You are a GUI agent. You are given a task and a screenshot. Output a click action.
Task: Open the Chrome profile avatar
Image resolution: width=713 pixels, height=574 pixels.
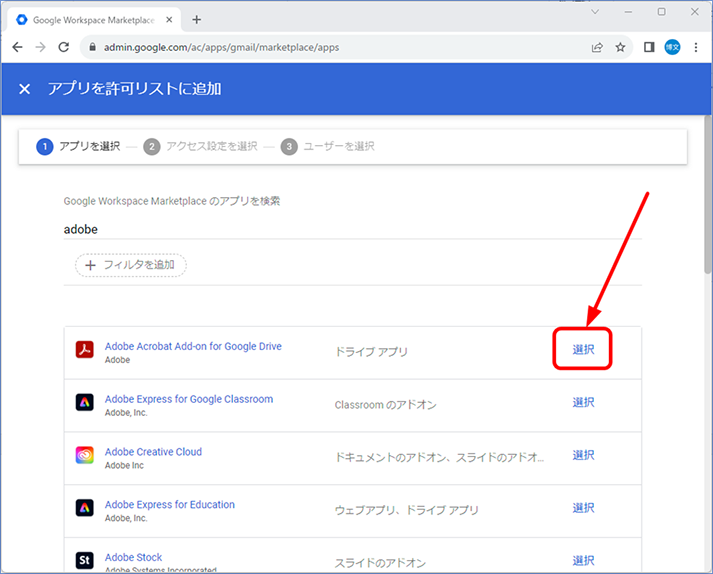[673, 47]
